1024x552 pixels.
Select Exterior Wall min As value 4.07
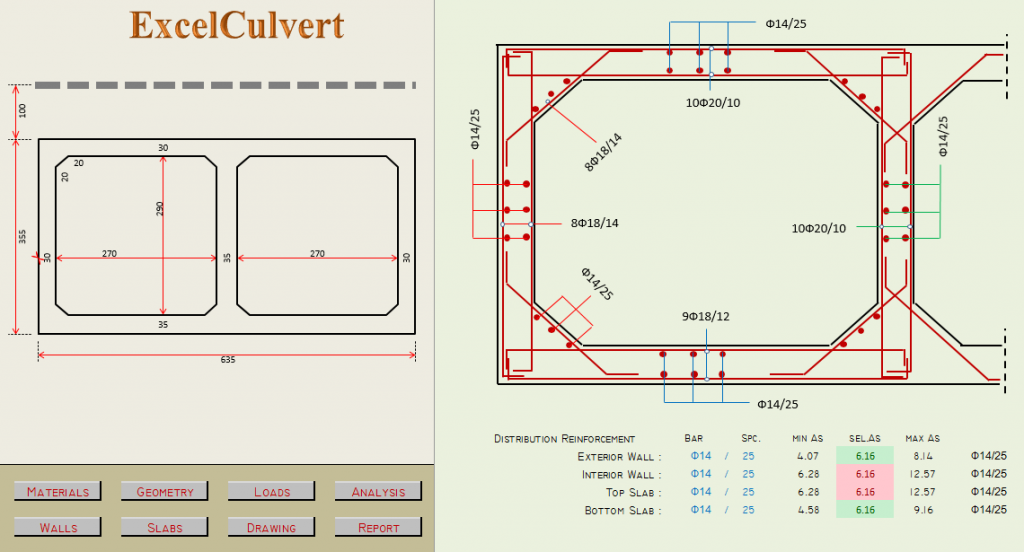pos(808,456)
